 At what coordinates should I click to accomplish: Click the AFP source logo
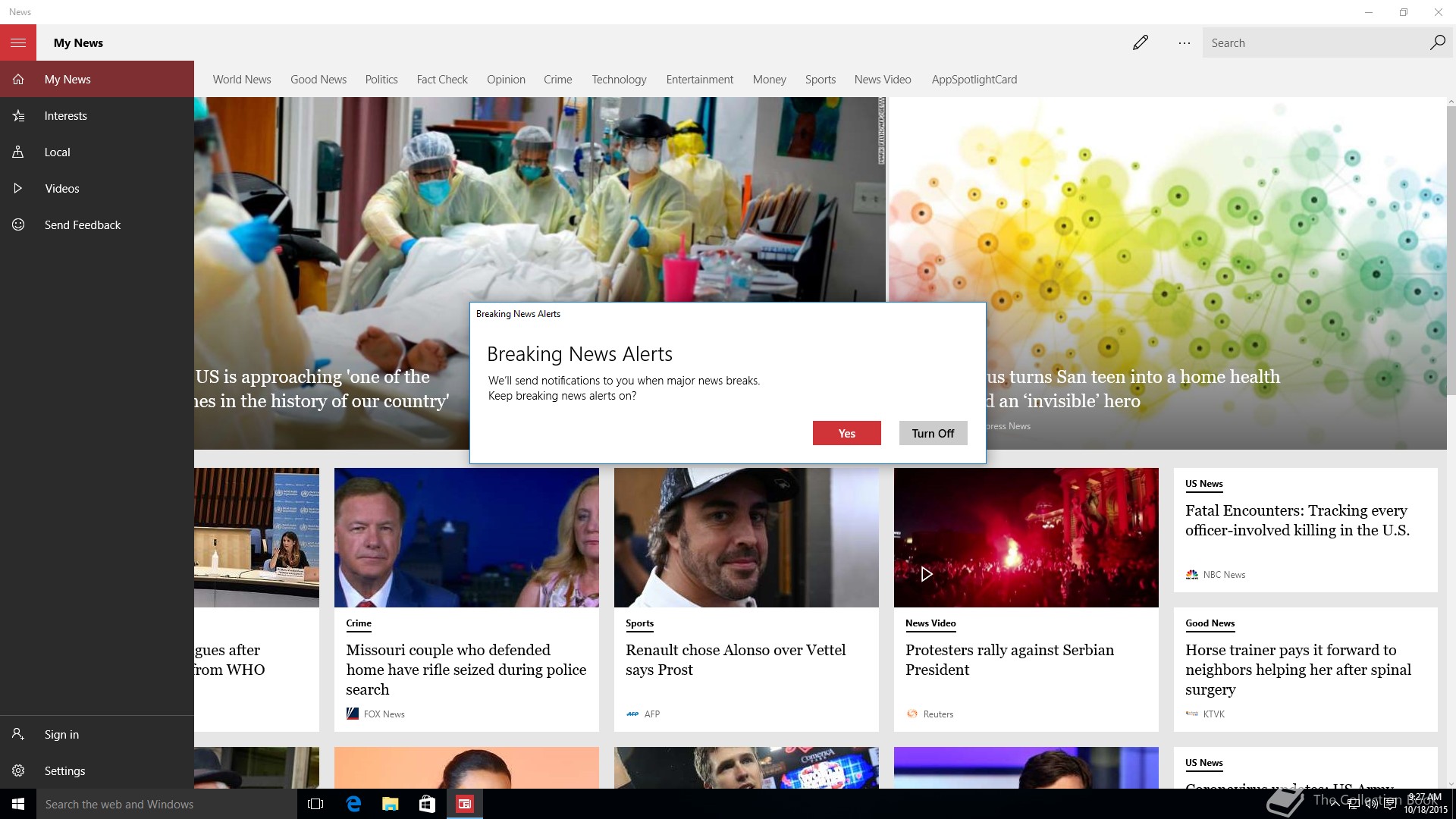click(x=632, y=714)
